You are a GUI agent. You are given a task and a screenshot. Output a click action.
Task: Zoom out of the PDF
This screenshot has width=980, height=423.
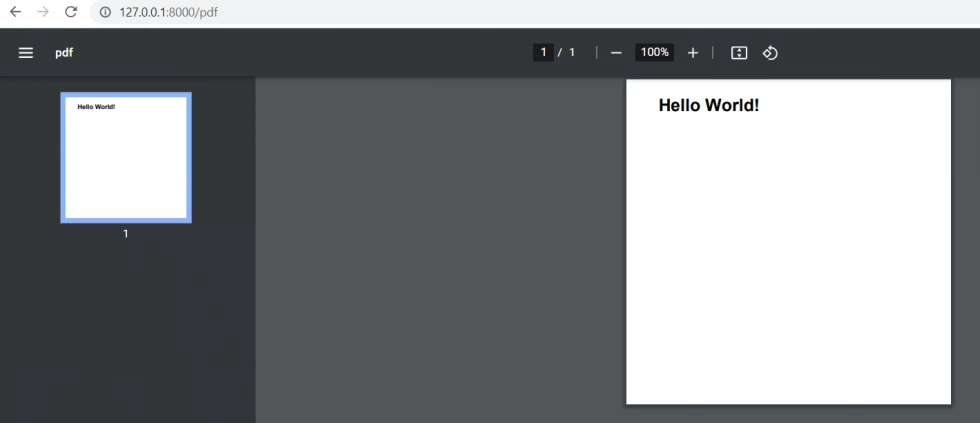(x=616, y=53)
